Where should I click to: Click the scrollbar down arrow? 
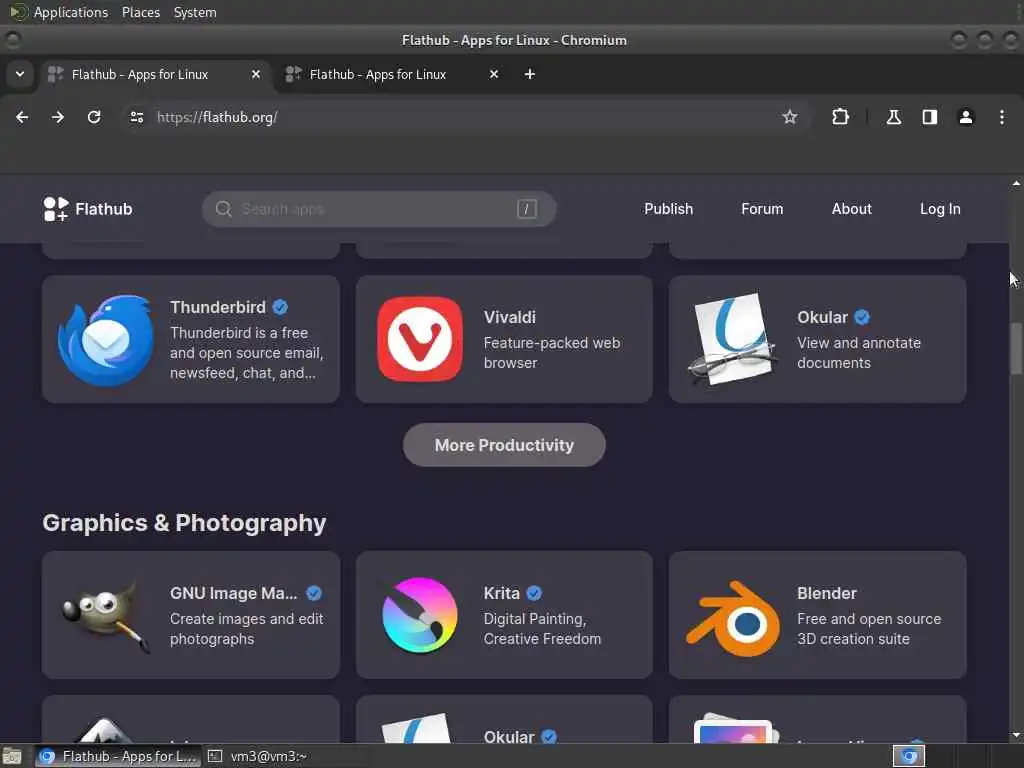coord(1016,735)
